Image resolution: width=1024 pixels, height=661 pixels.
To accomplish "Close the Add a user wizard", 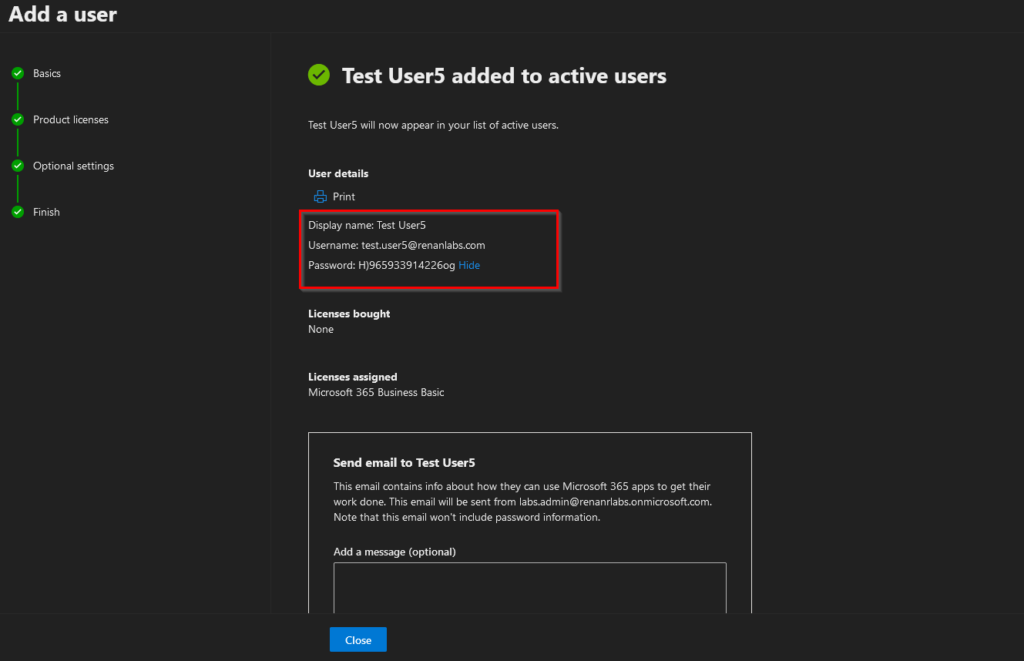I will [x=358, y=640].
